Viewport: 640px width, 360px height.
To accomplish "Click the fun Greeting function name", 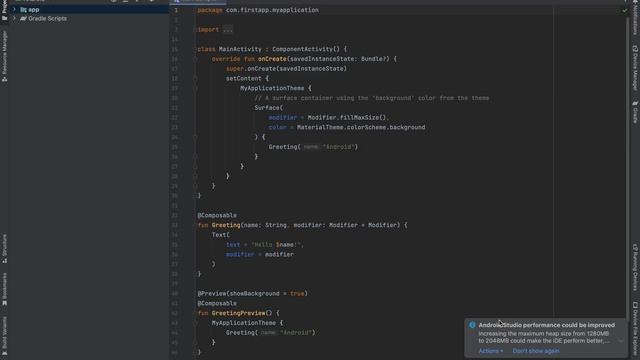I will click(226, 225).
